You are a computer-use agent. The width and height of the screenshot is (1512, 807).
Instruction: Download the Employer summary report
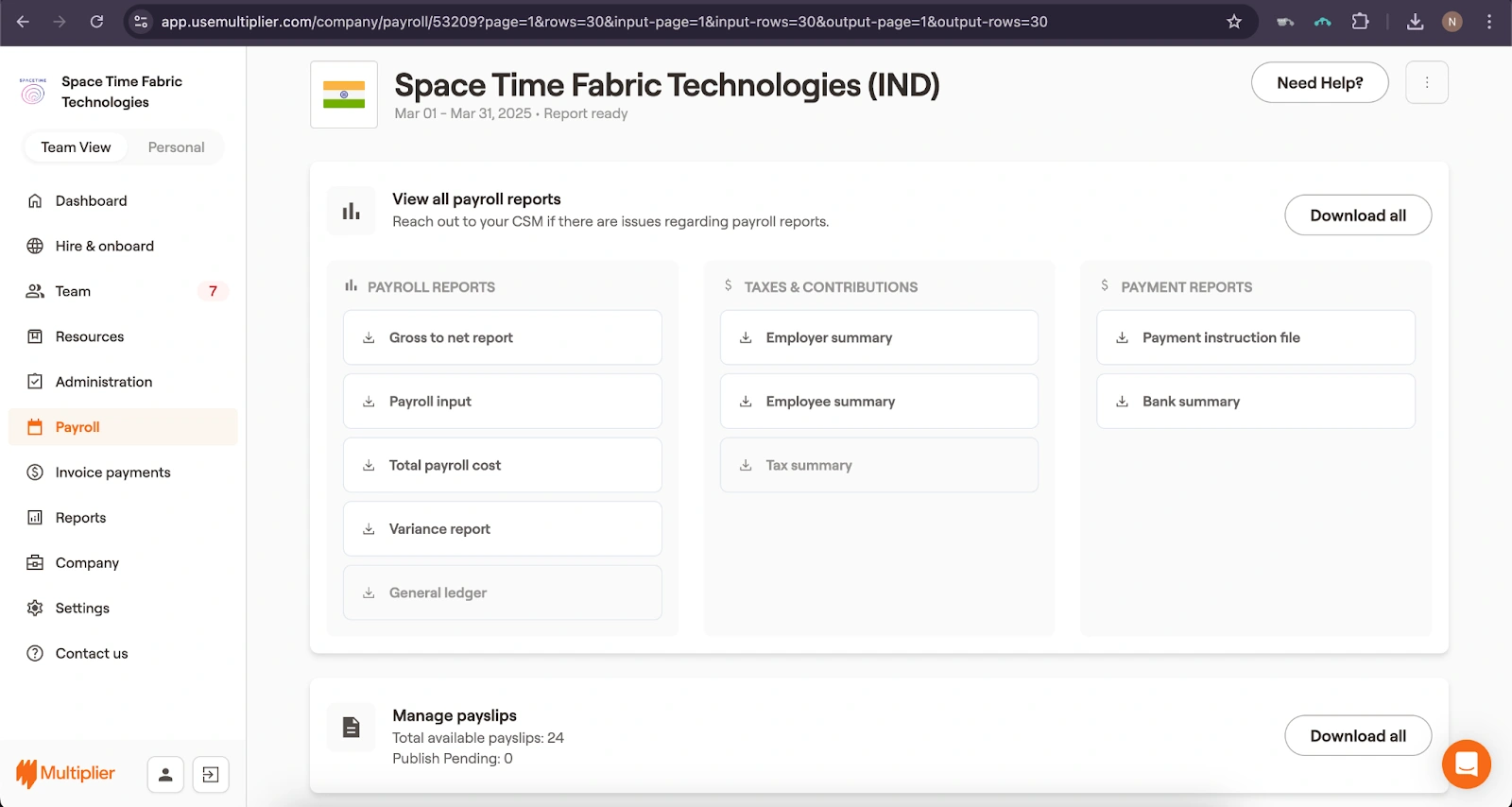pos(879,337)
